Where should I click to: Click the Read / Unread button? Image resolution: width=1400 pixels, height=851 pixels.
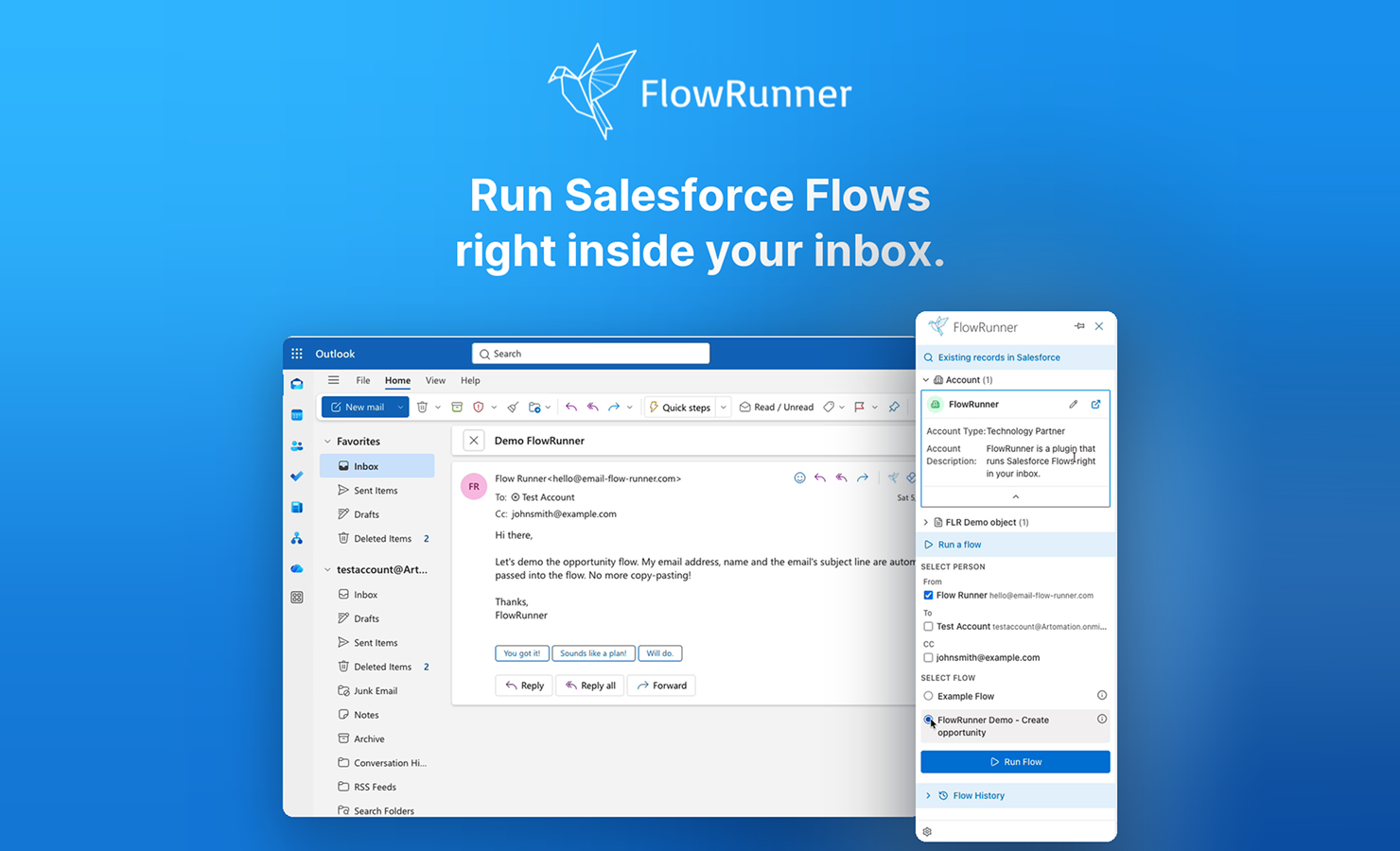(777, 407)
